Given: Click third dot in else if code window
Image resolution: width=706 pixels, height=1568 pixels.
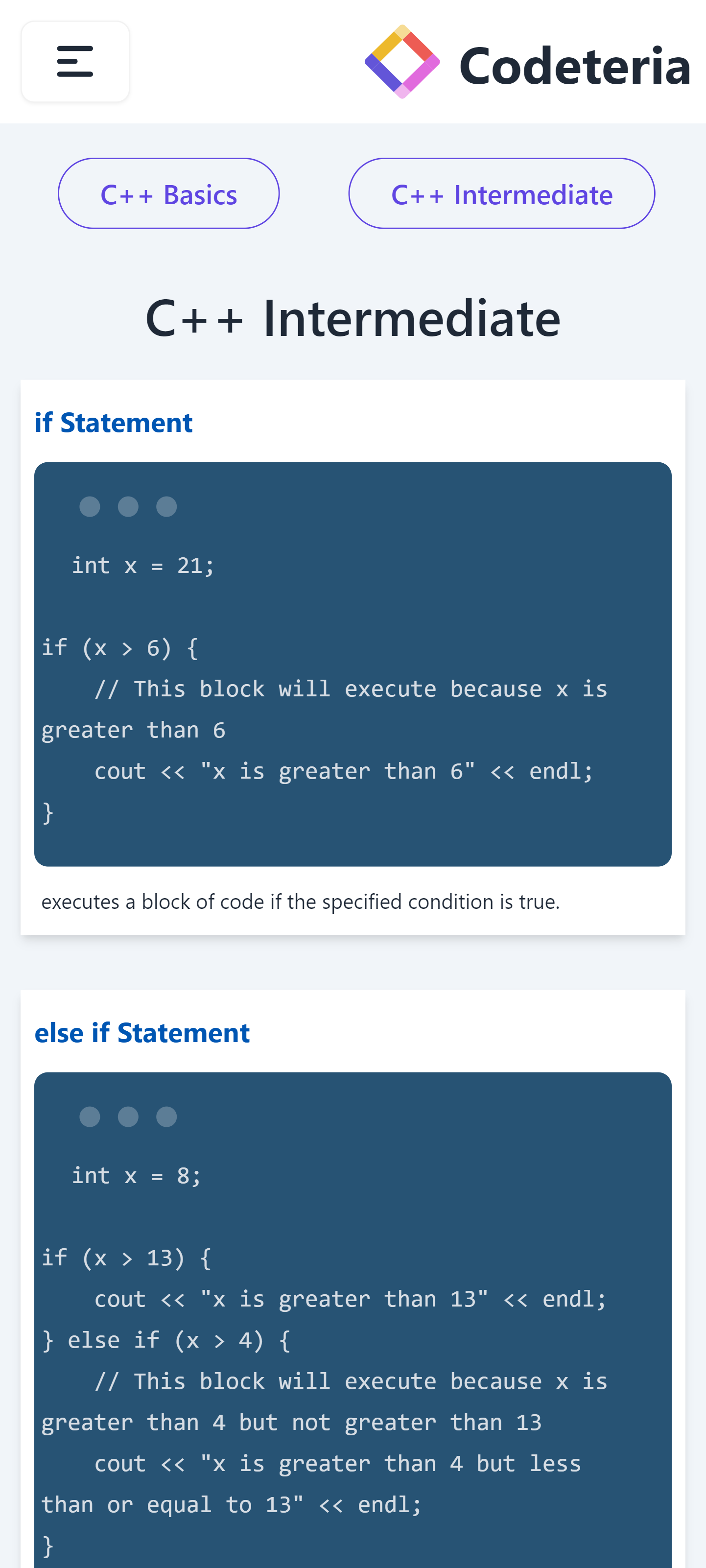Looking at the screenshot, I should click(166, 1117).
